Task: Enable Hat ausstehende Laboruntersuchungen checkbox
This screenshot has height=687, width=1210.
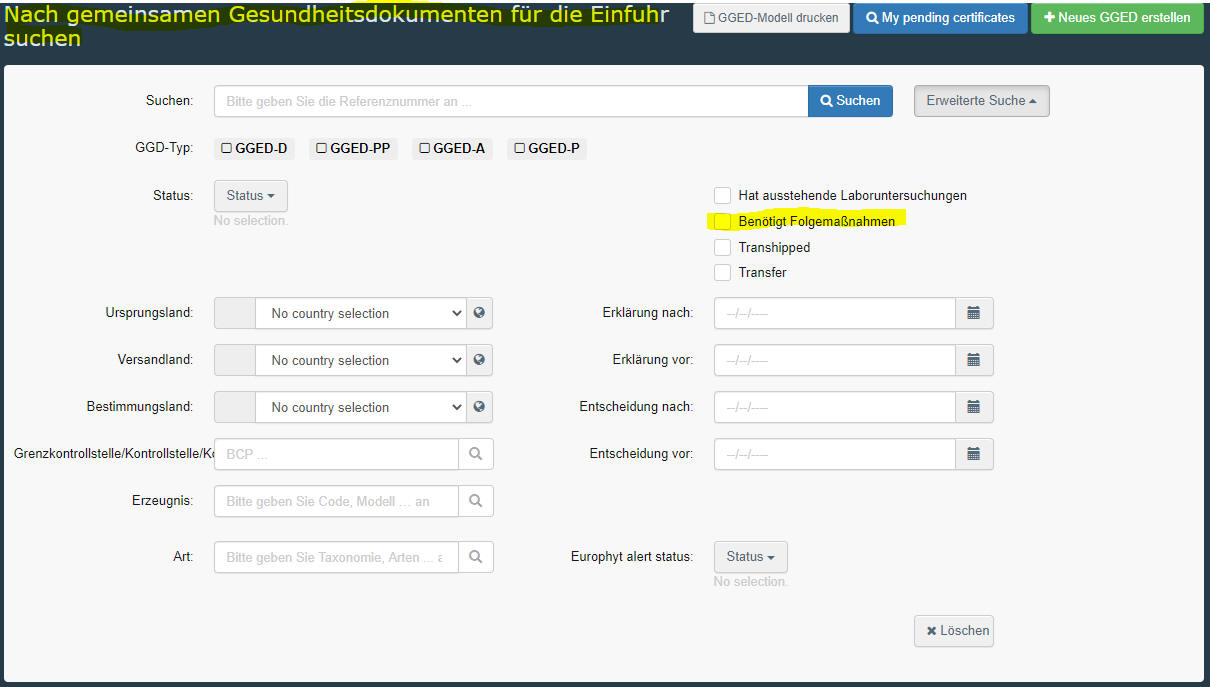Action: 722,195
